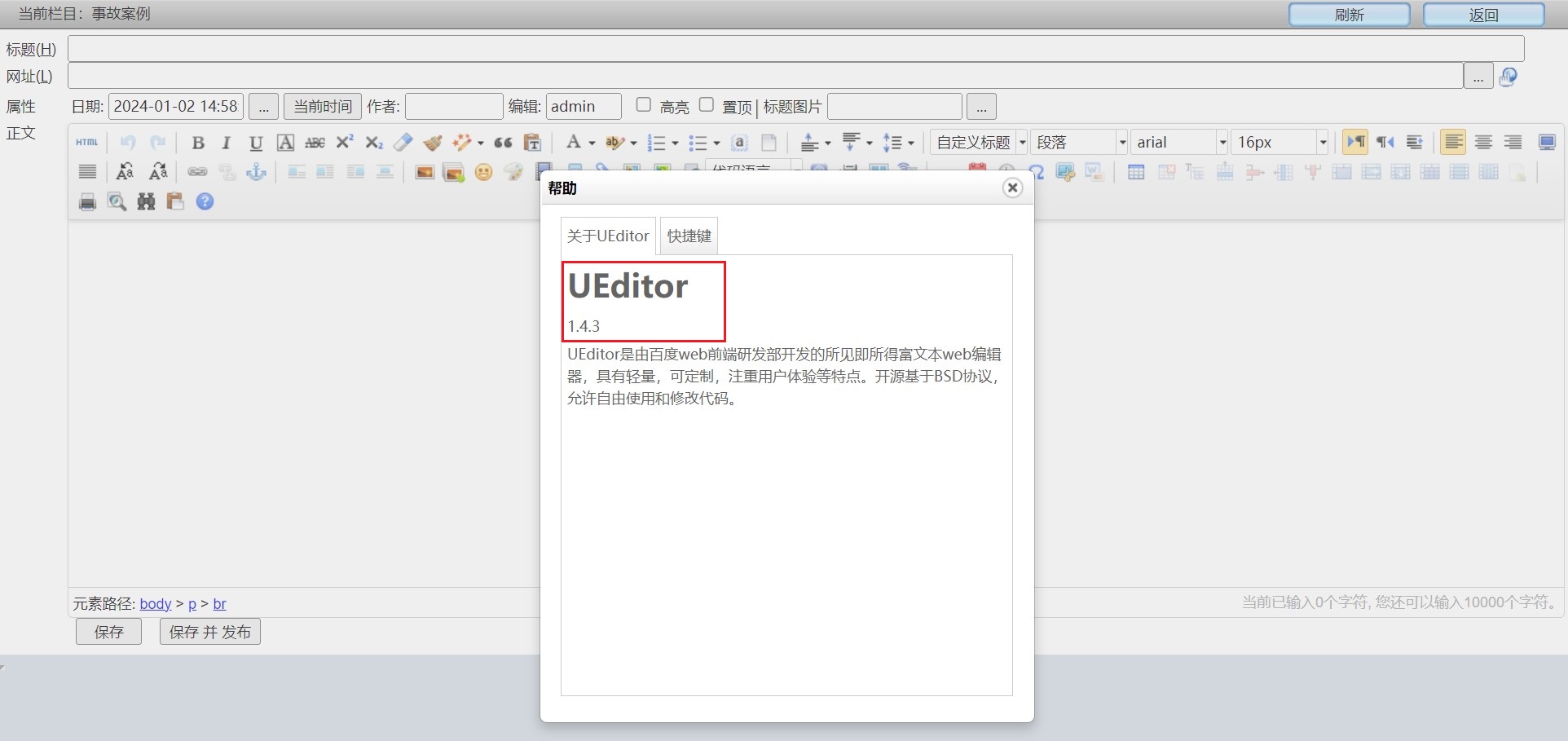The width and height of the screenshot is (1568, 741).
Task: Insert a table
Action: tap(1136, 172)
